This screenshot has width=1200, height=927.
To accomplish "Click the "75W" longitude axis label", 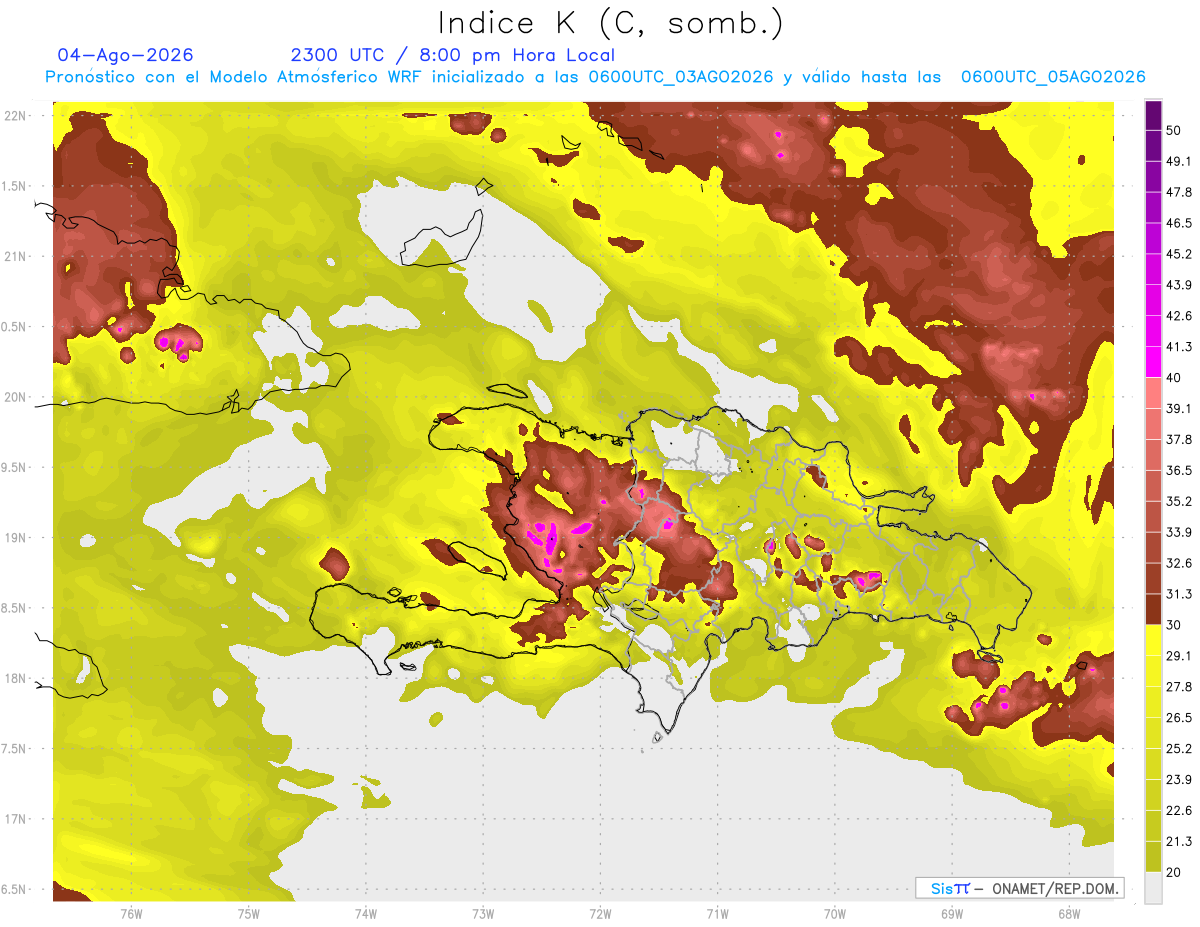I will 249,914.
